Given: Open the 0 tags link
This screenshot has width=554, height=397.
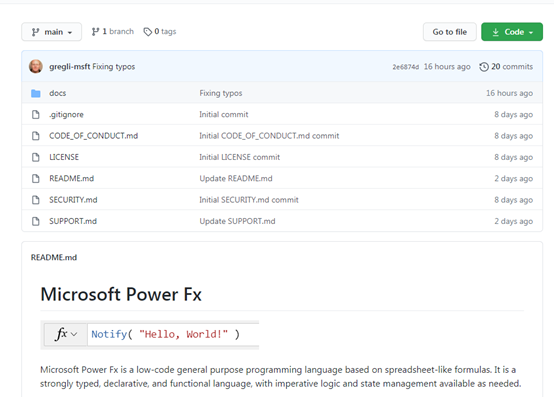Looking at the screenshot, I should coord(160,31).
